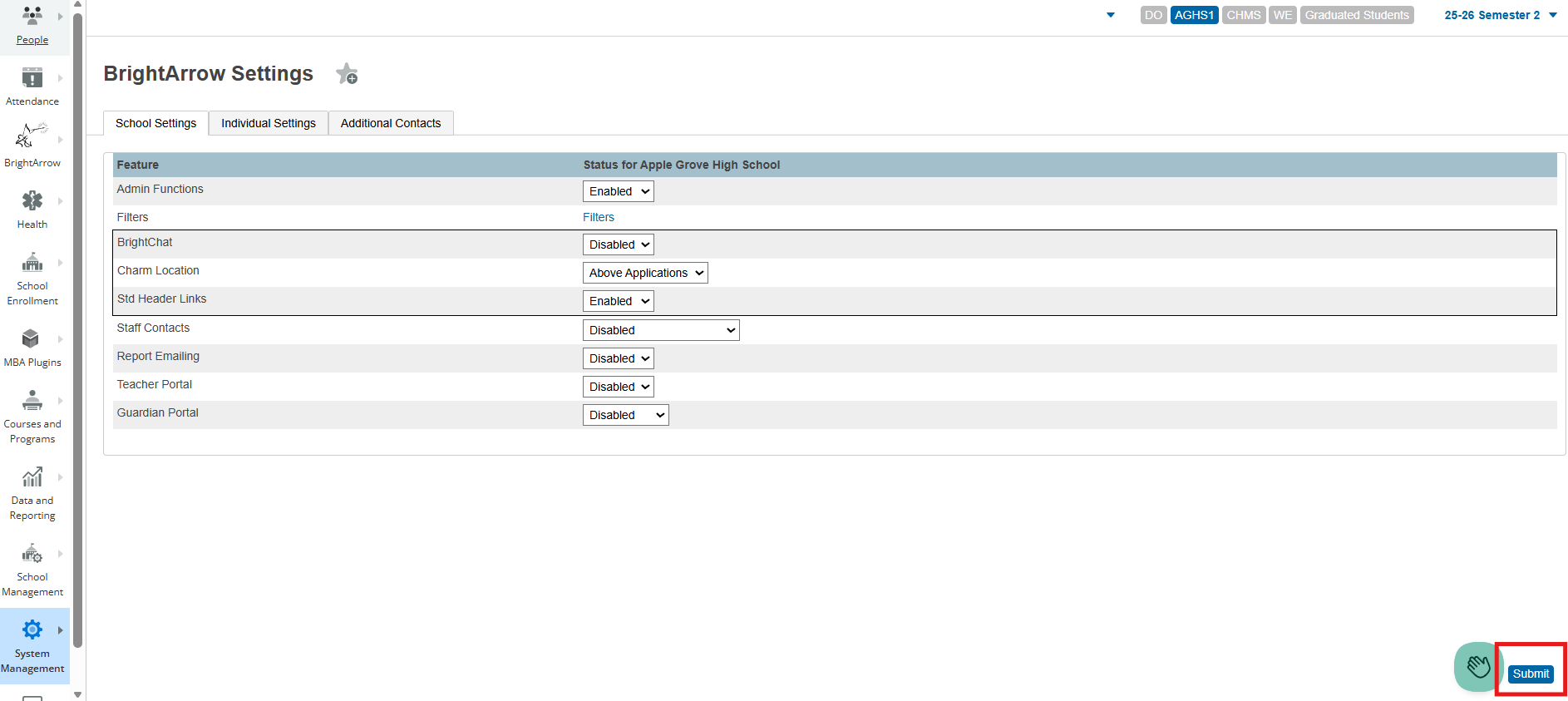Open the Admin Functions status dropdown
This screenshot has width=1568, height=701.
[618, 191]
